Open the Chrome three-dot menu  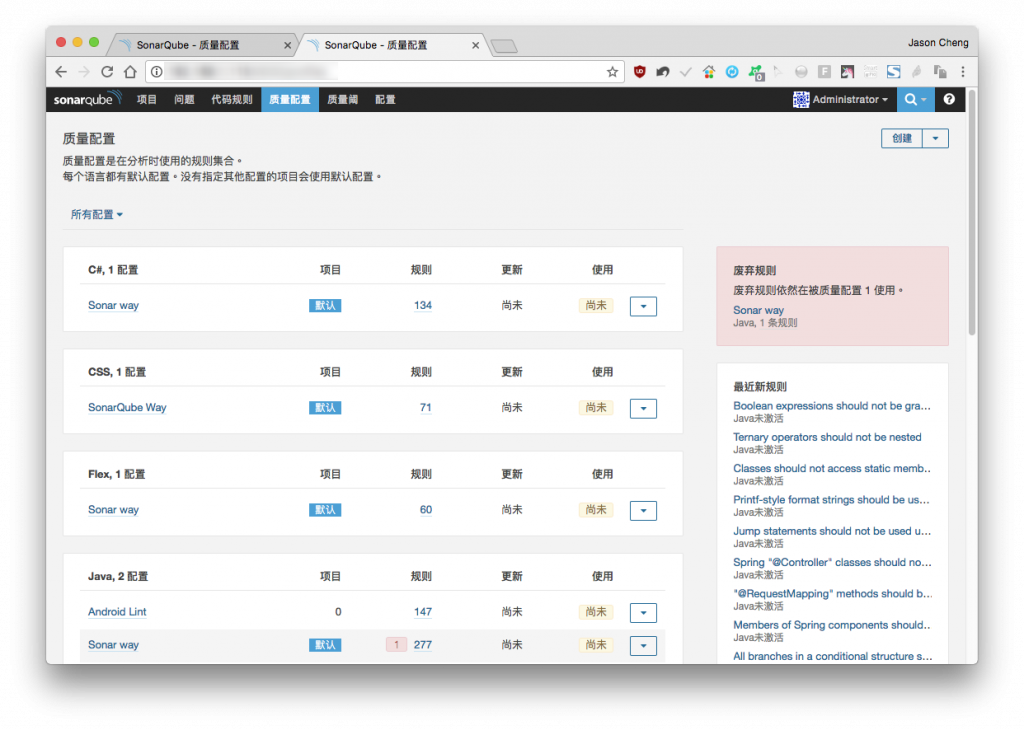[963, 72]
